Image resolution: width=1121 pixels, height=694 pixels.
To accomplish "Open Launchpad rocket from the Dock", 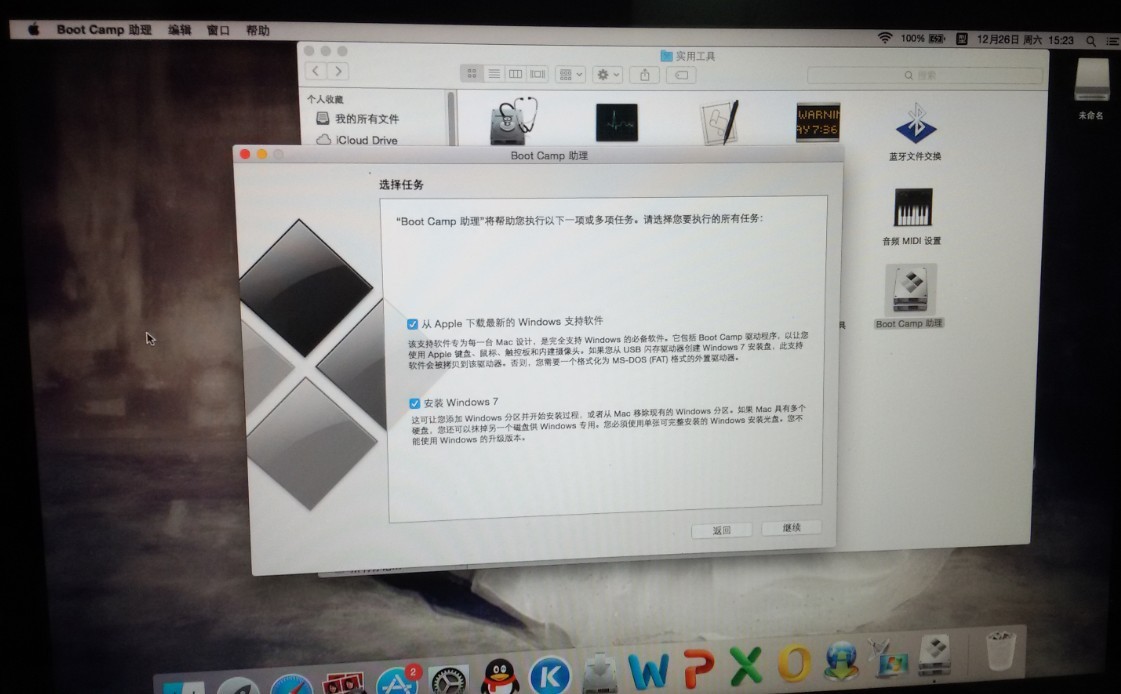I will 238,686.
